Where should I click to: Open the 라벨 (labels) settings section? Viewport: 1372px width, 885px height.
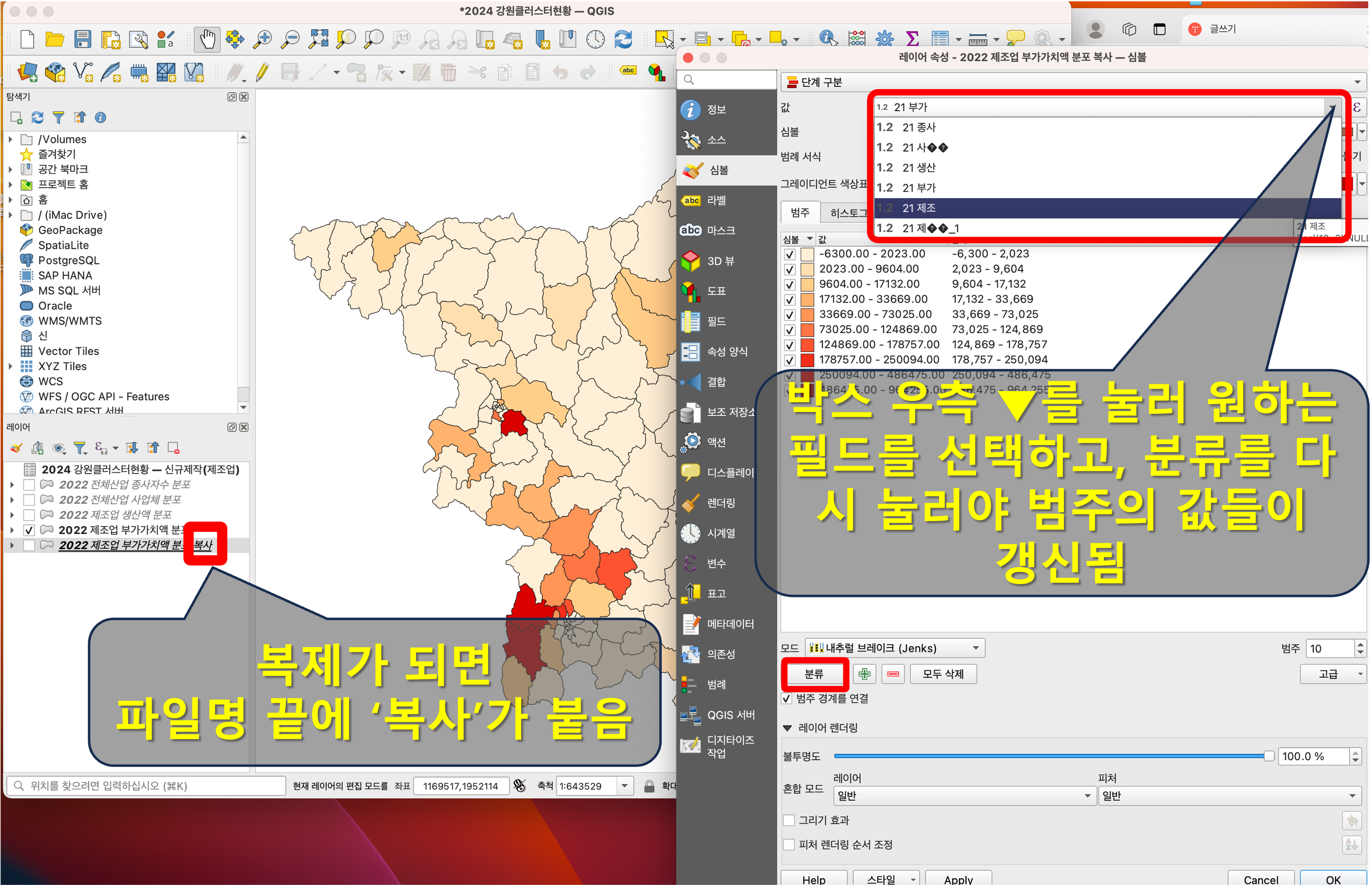click(x=716, y=200)
